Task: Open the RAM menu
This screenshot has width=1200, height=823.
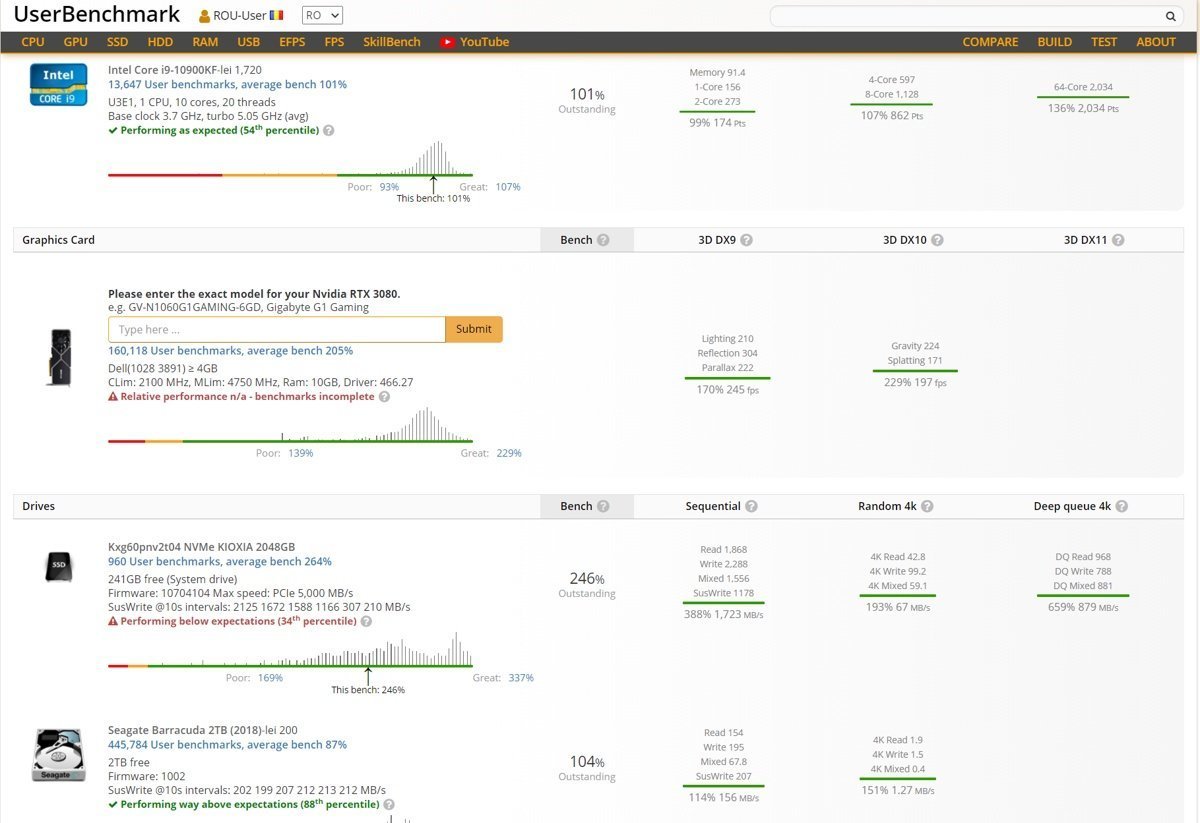Action: pos(205,42)
